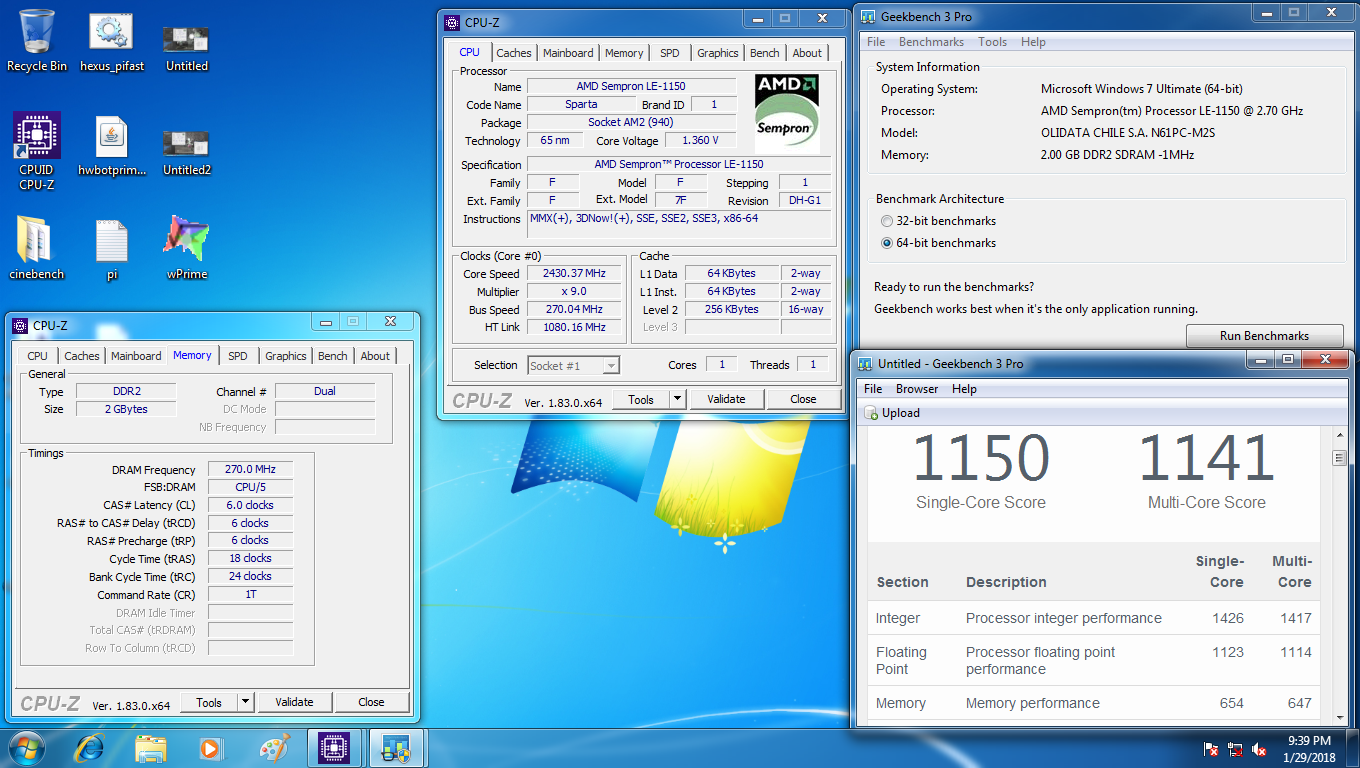Click Close button in CPU-Z CPU window

pyautogui.click(x=803, y=399)
